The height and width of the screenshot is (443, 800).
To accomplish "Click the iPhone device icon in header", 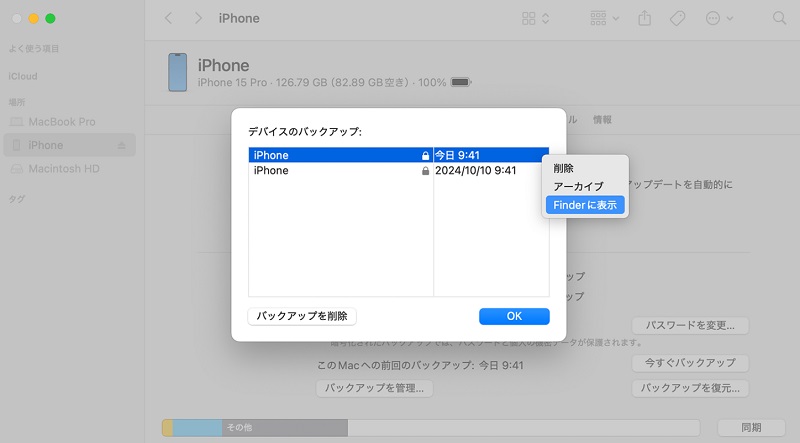I will coord(178,72).
